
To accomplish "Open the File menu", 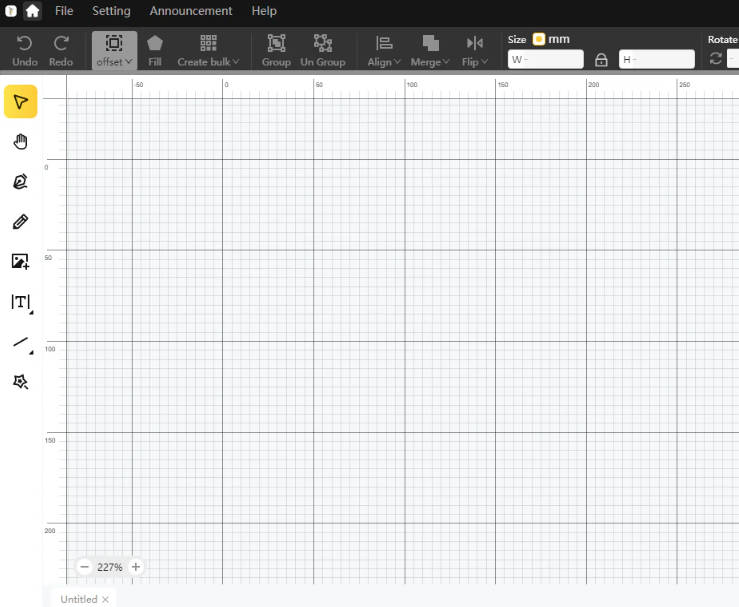I will (x=64, y=11).
